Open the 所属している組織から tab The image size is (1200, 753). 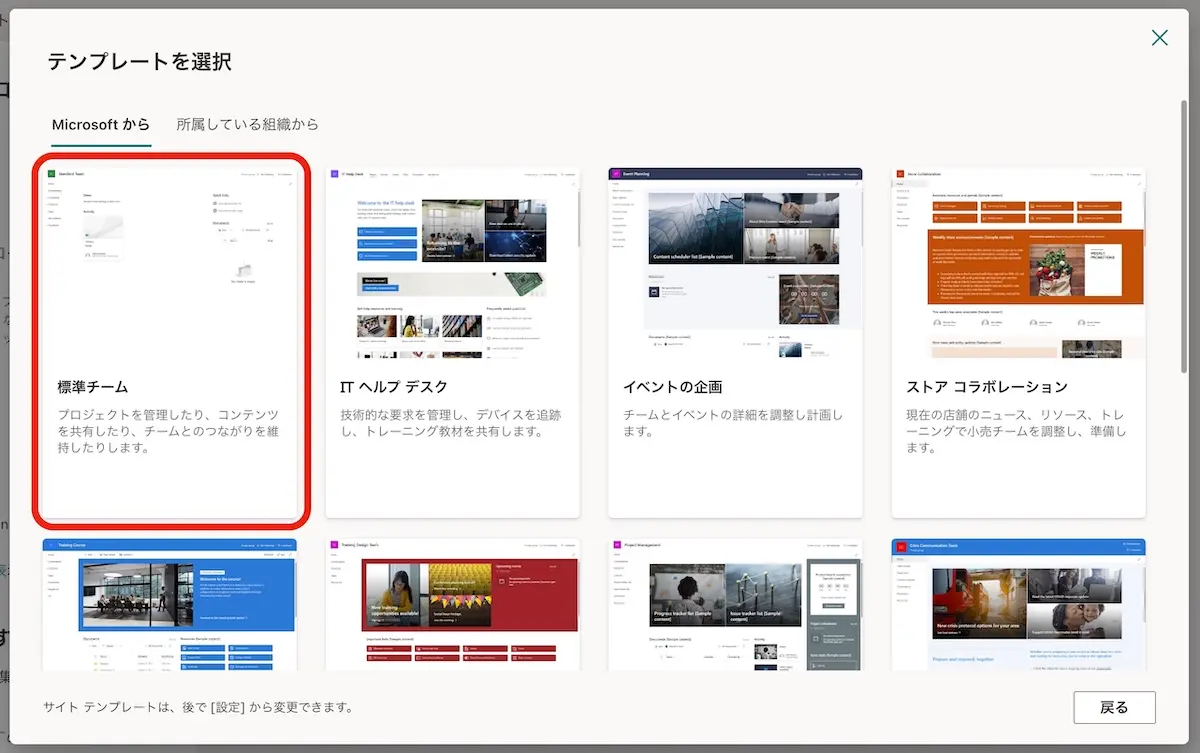[x=247, y=125]
